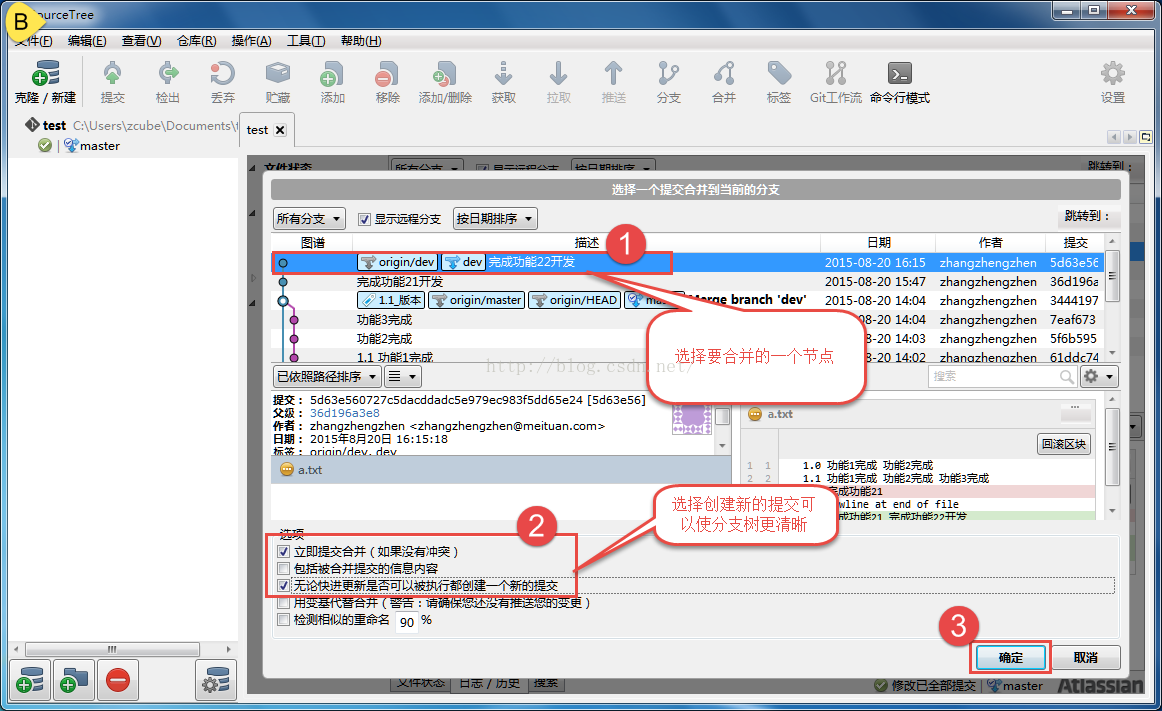This screenshot has height=711, width=1162.
Task: Enable 包括被合并提交的信息内容 checkbox
Action: [283, 569]
